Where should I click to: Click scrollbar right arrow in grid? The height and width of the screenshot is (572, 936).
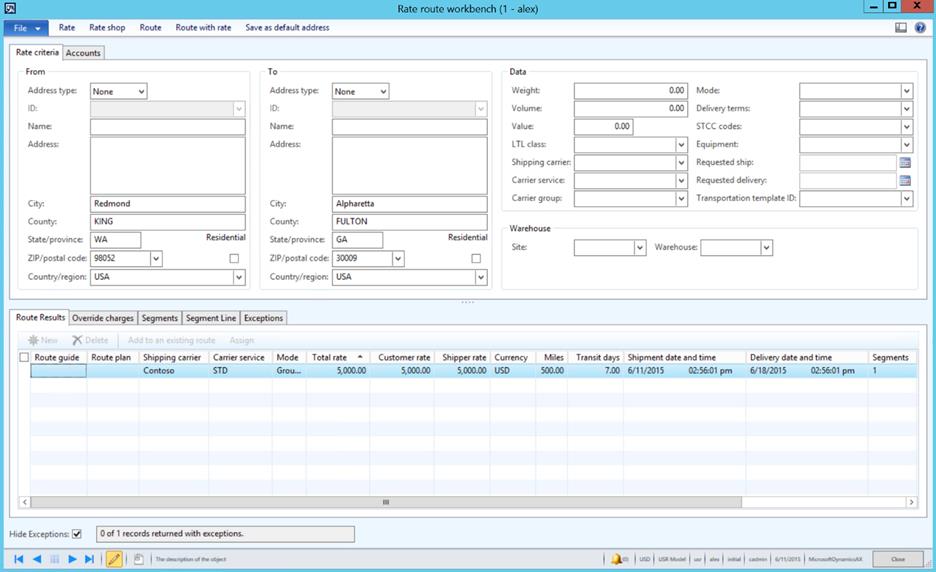912,502
